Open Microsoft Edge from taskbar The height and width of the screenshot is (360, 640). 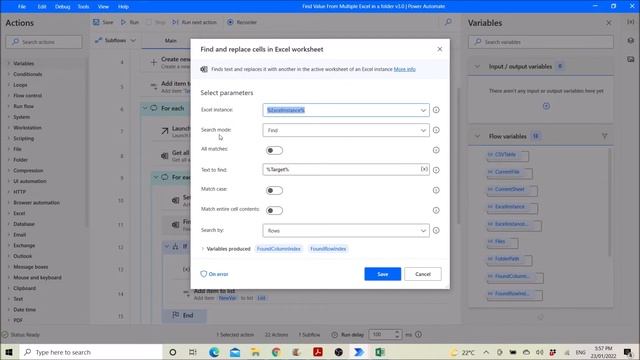(x=214, y=352)
